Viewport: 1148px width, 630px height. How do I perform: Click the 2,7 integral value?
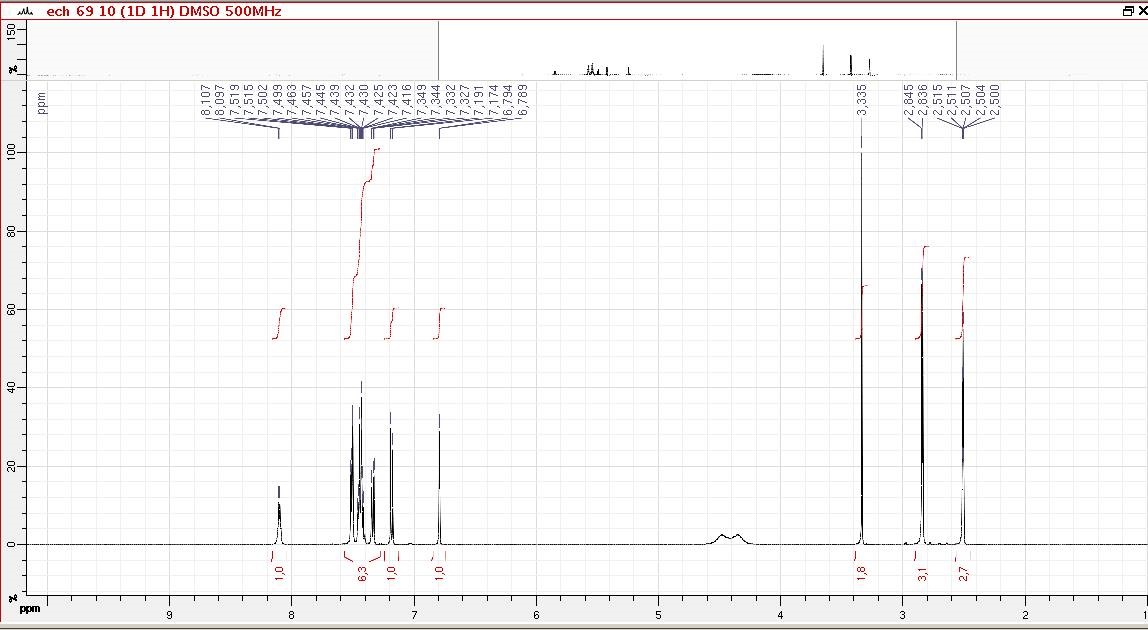tap(963, 572)
